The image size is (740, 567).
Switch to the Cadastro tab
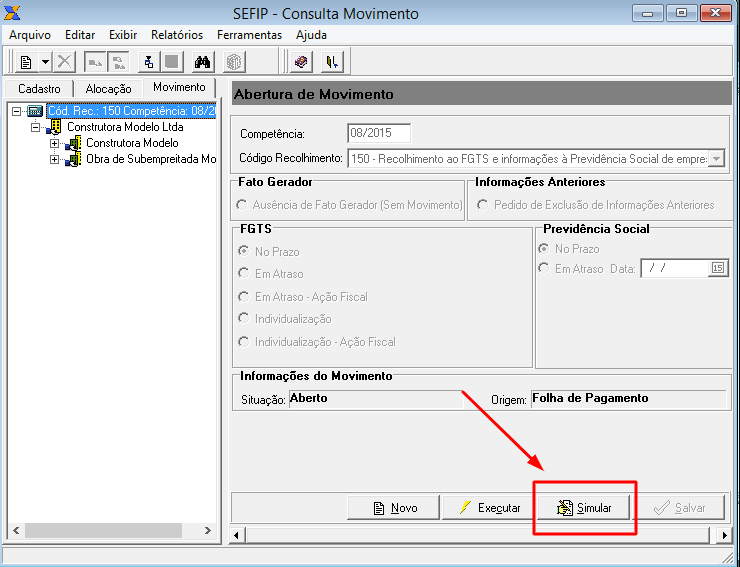(39, 89)
